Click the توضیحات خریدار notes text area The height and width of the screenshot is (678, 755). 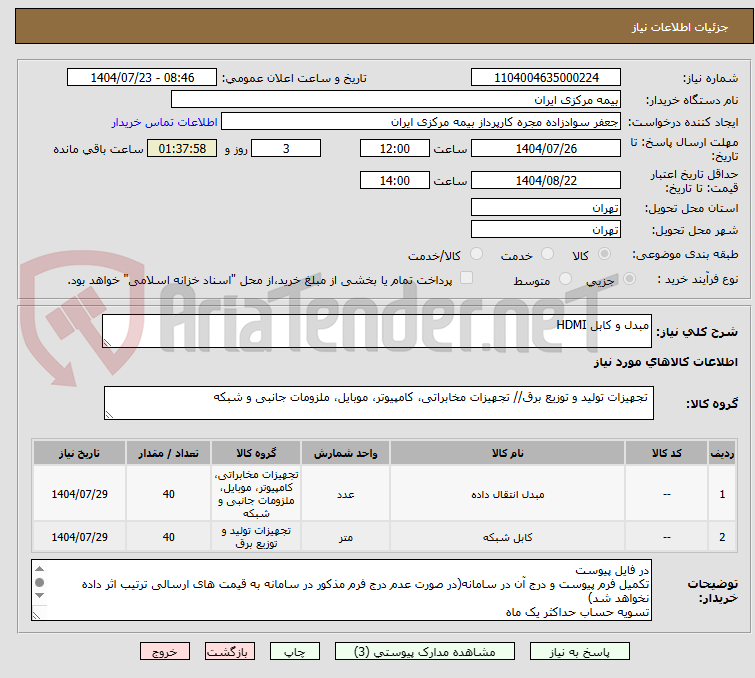tap(341, 590)
